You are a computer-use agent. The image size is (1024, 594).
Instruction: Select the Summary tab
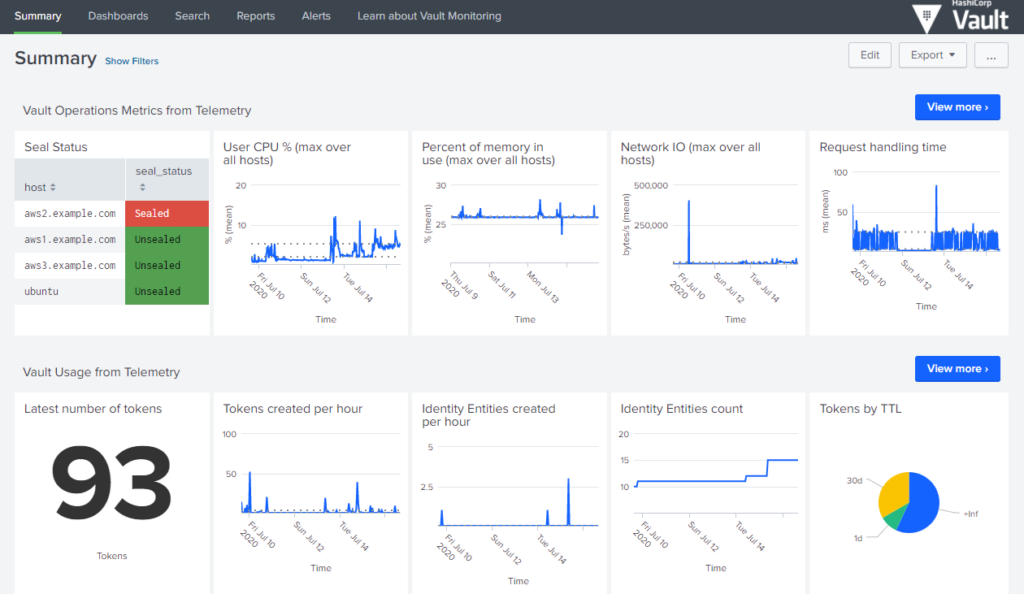click(37, 16)
